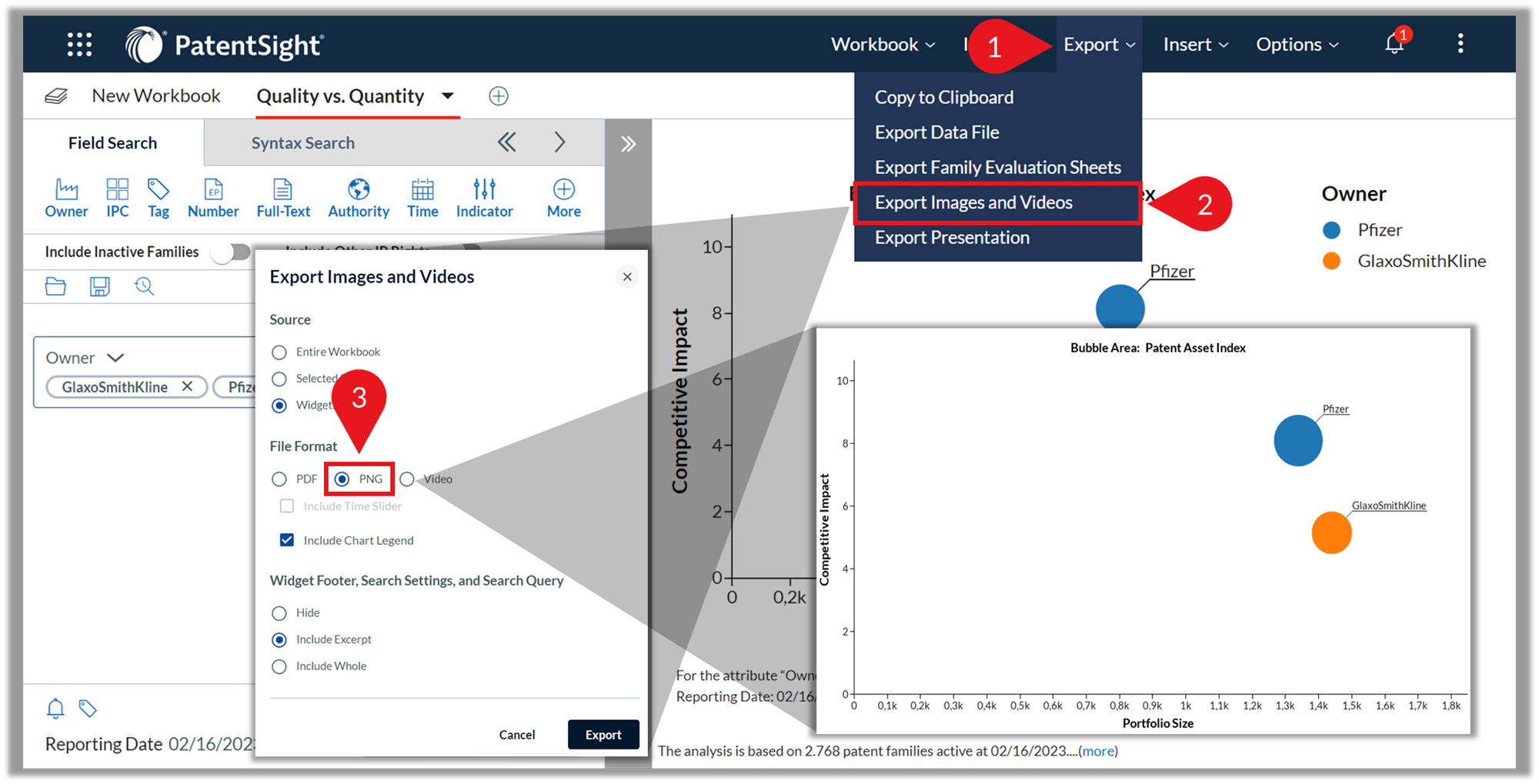Open the app launcher grid icon
Viewport: 1539px width, 784px height.
pyautogui.click(x=79, y=45)
